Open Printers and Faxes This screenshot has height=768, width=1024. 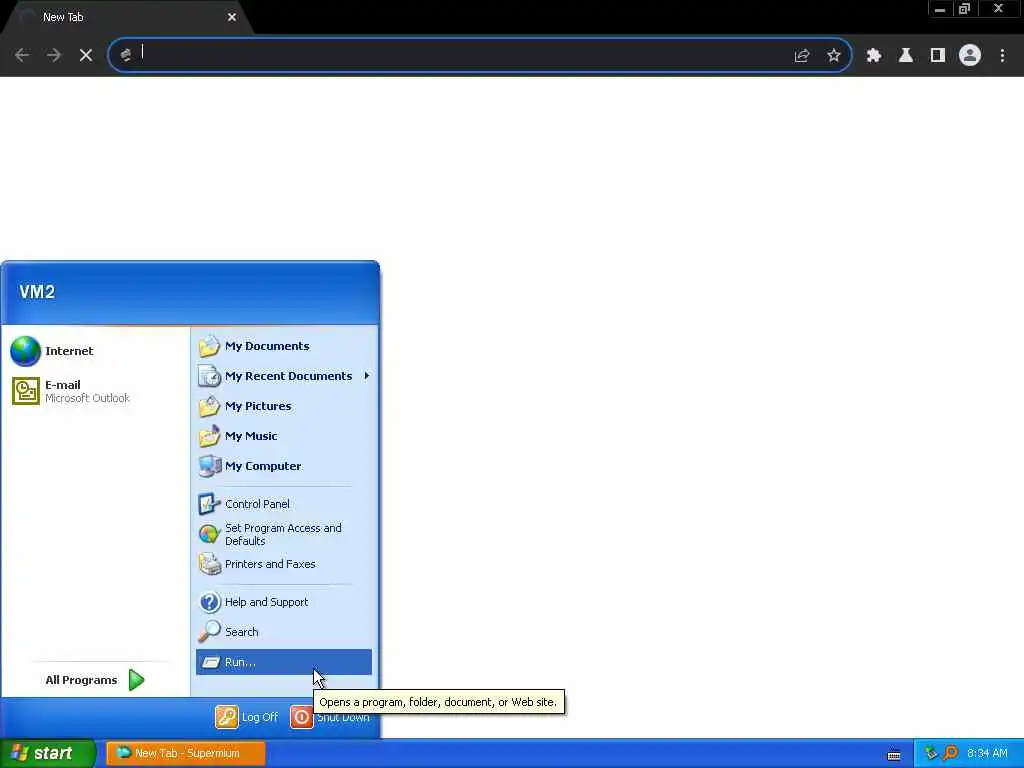pyautogui.click(x=284, y=564)
